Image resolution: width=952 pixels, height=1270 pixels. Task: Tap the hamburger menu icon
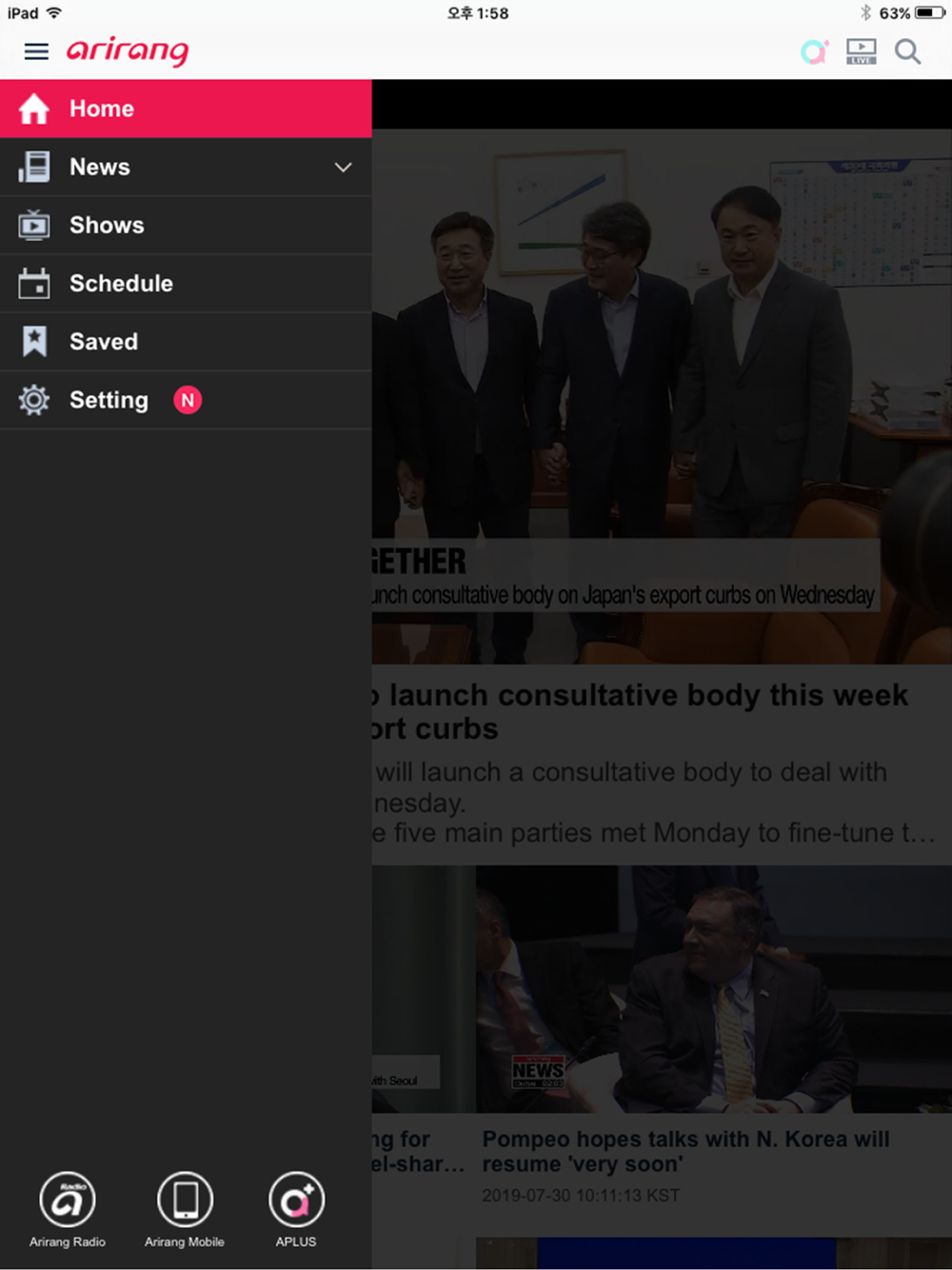(x=36, y=51)
